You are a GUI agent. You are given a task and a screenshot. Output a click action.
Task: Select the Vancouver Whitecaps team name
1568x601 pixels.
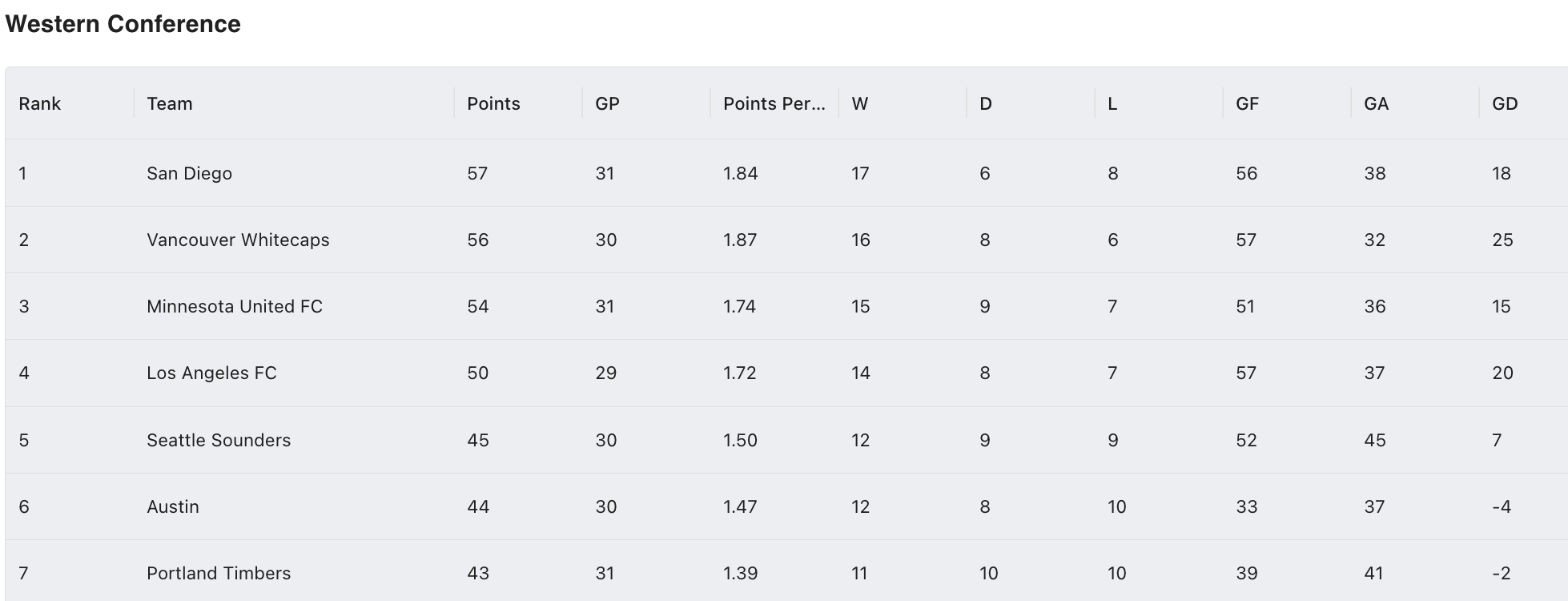(x=238, y=240)
